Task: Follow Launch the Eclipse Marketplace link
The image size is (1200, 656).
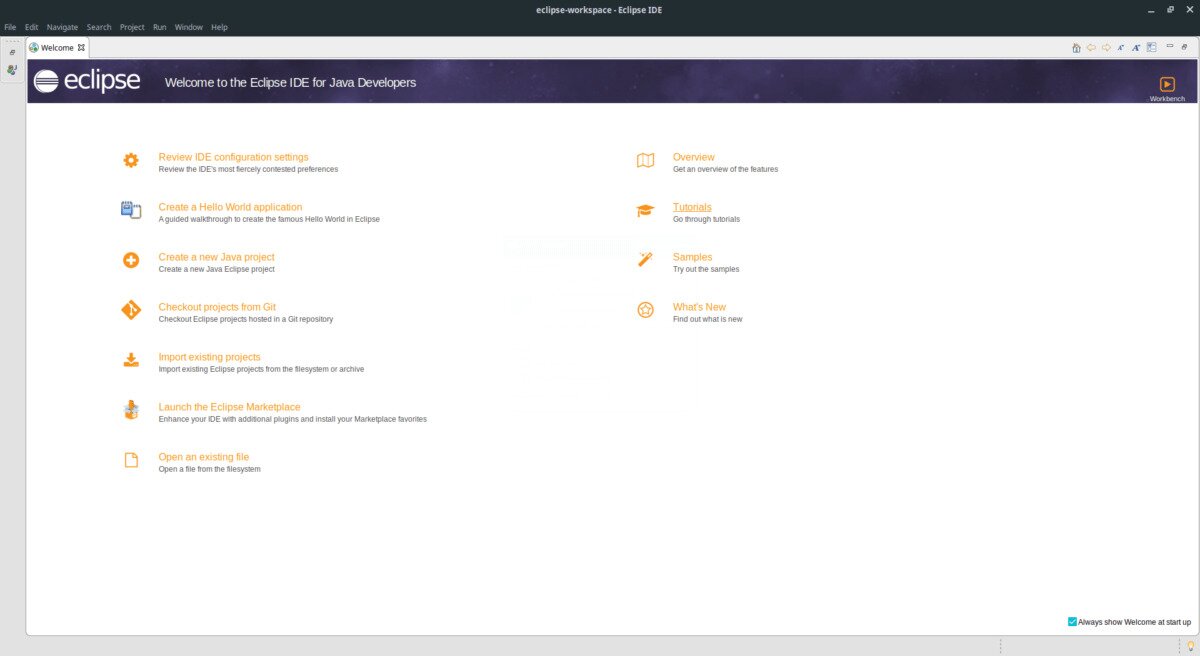Action: 229,407
